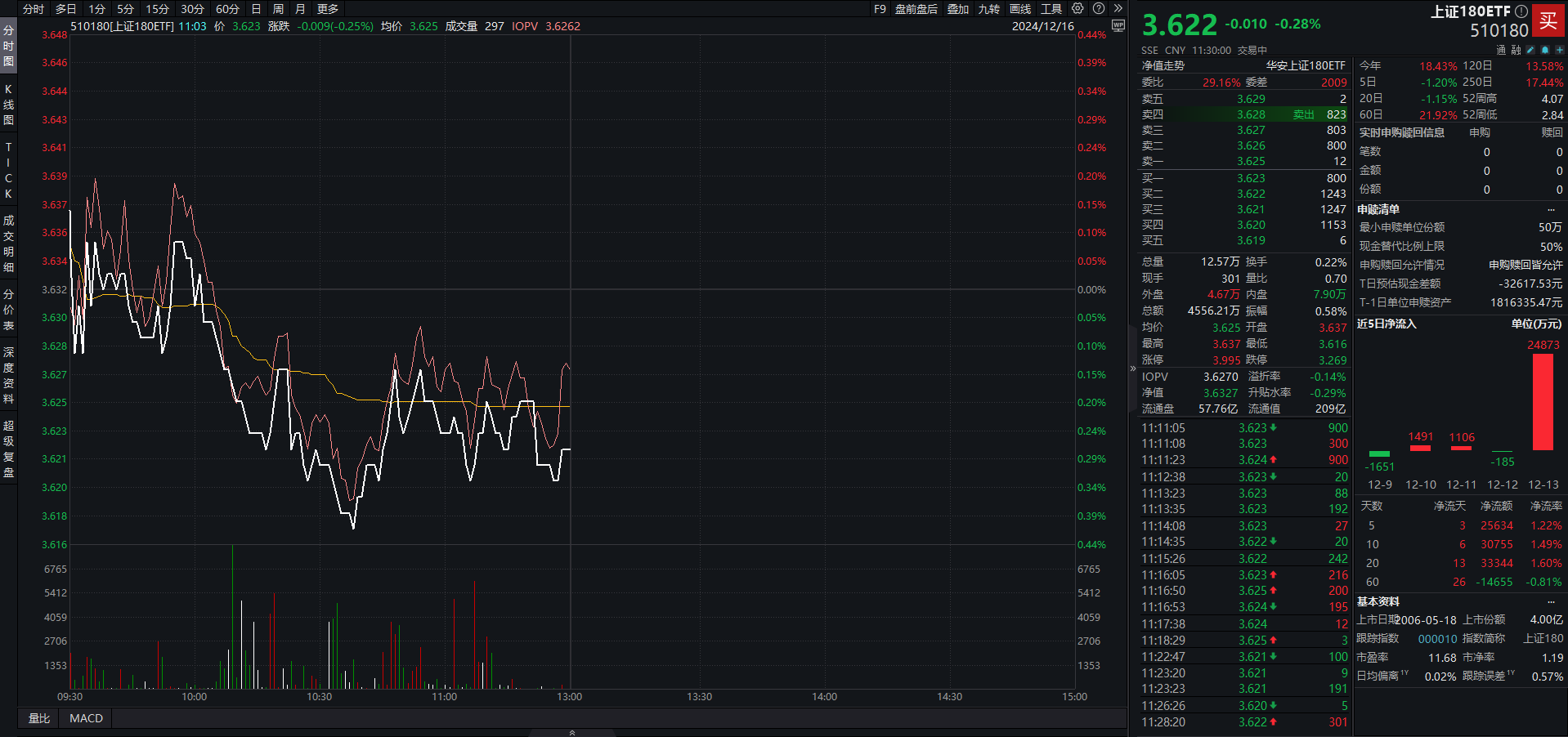Click the 5-day net flow row
Screen dimensions: 1568x737
(x=1460, y=526)
